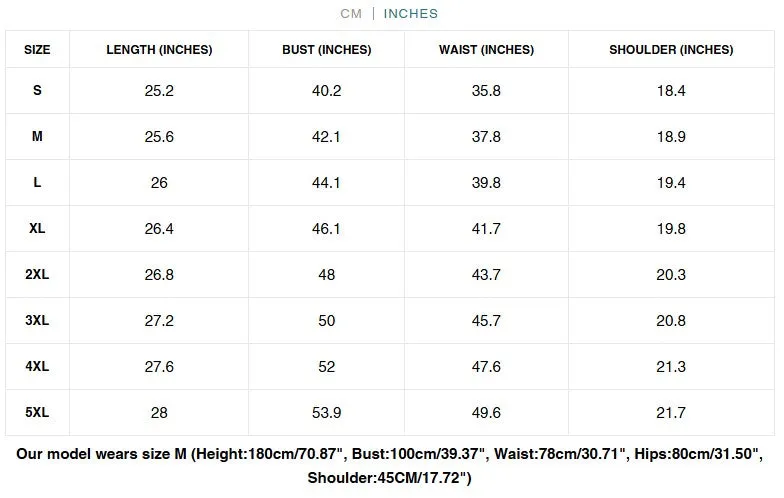Click the model size note text
The height and width of the screenshot is (498, 784).
pyautogui.click(x=390, y=466)
